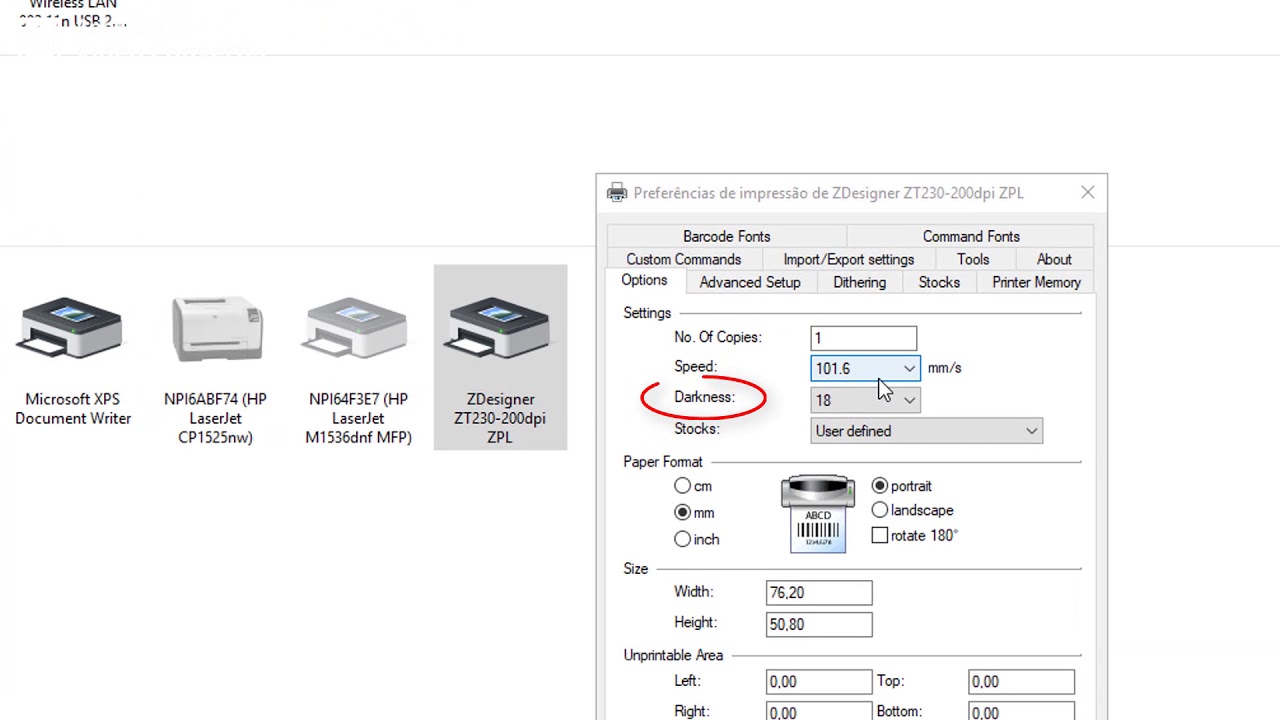Click the mm/s speed unit text
This screenshot has width=1280, height=720.
point(944,368)
